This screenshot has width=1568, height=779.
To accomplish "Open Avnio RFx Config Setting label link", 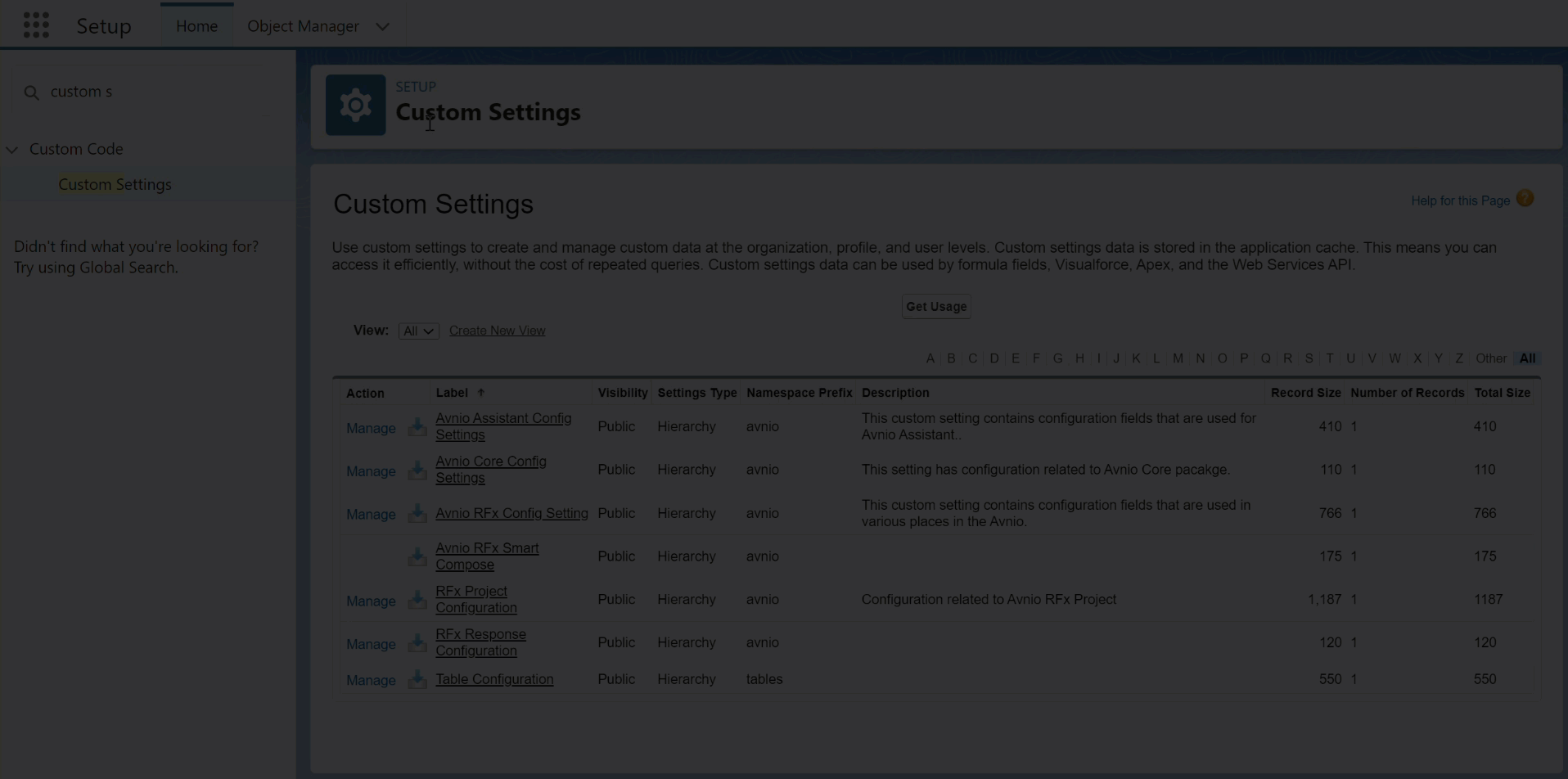I will (x=511, y=513).
